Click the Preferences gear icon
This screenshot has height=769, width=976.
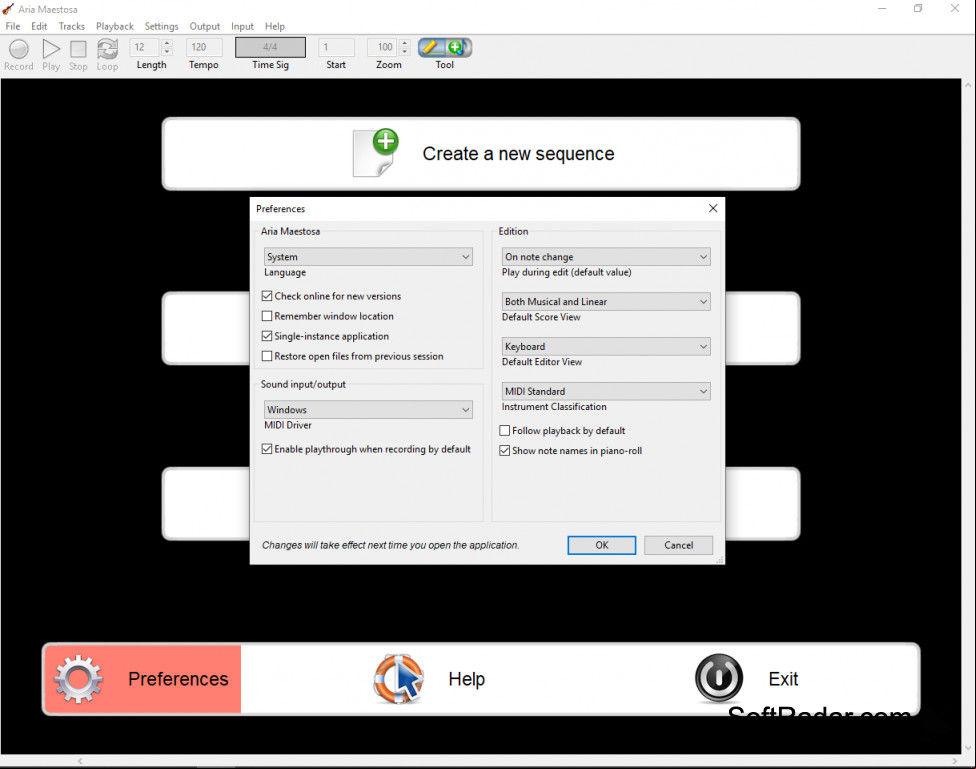click(x=78, y=679)
